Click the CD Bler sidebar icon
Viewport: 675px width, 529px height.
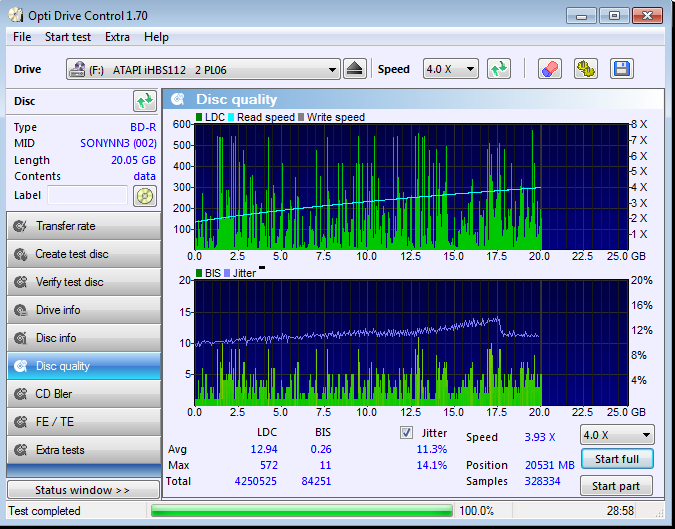point(20,394)
